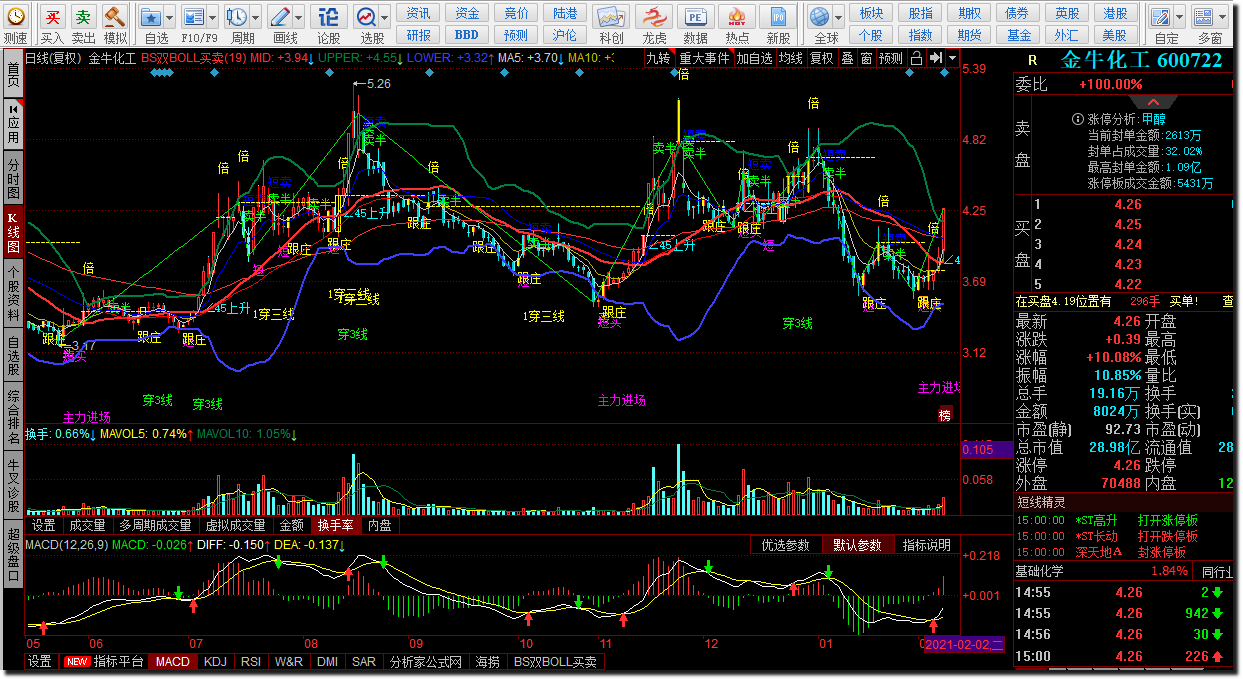Click the 周期 period clock icon
Viewport: 1243px width, 679px height.
[236, 16]
